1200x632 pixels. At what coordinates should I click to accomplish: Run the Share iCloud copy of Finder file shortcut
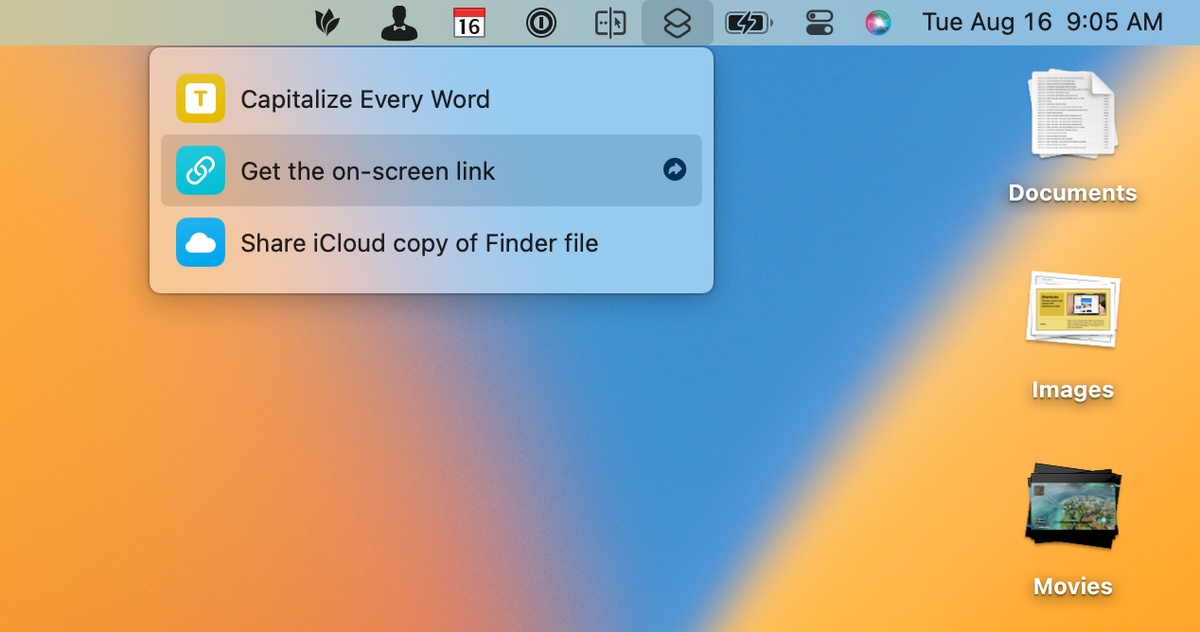point(418,242)
